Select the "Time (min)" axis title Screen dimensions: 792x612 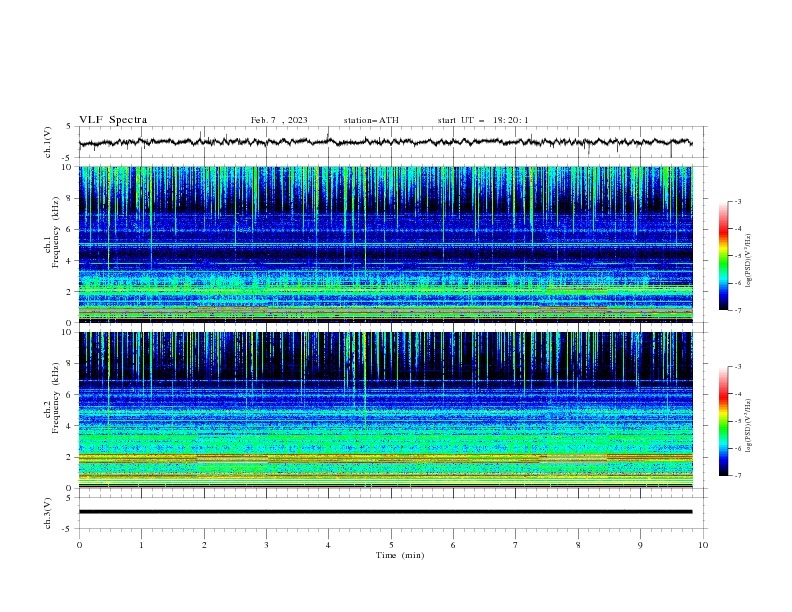click(x=400, y=555)
